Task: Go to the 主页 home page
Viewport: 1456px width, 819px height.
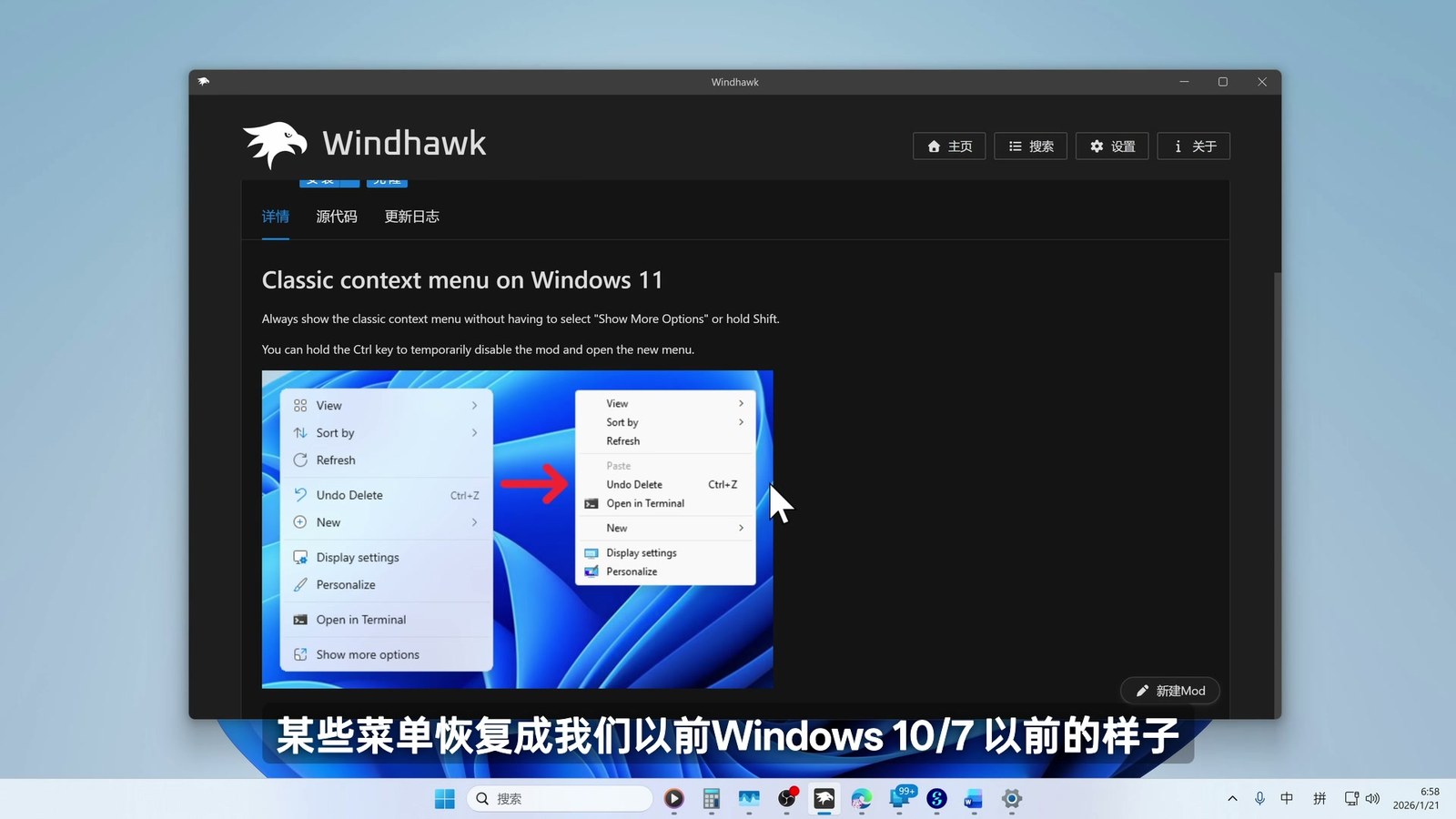Action: point(949,147)
